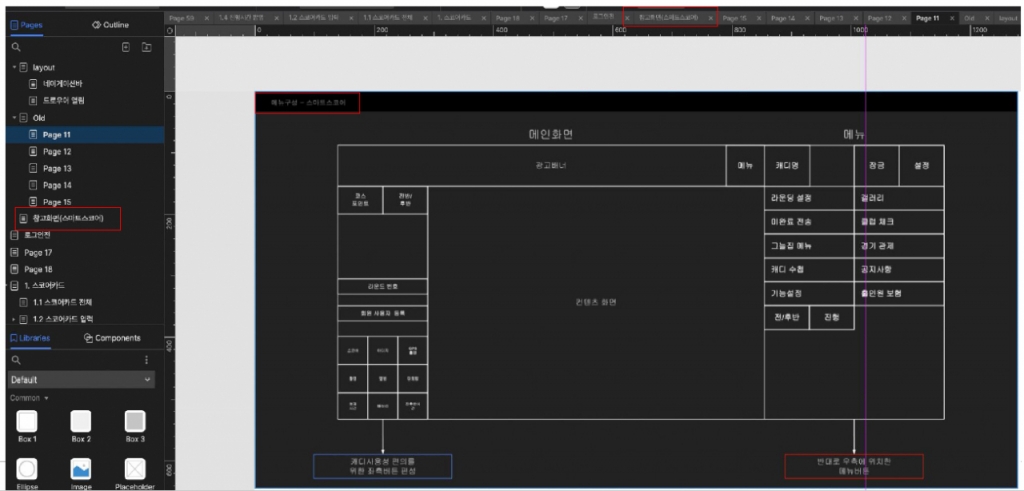
Task: Select the Box 3 widget
Action: (135, 422)
